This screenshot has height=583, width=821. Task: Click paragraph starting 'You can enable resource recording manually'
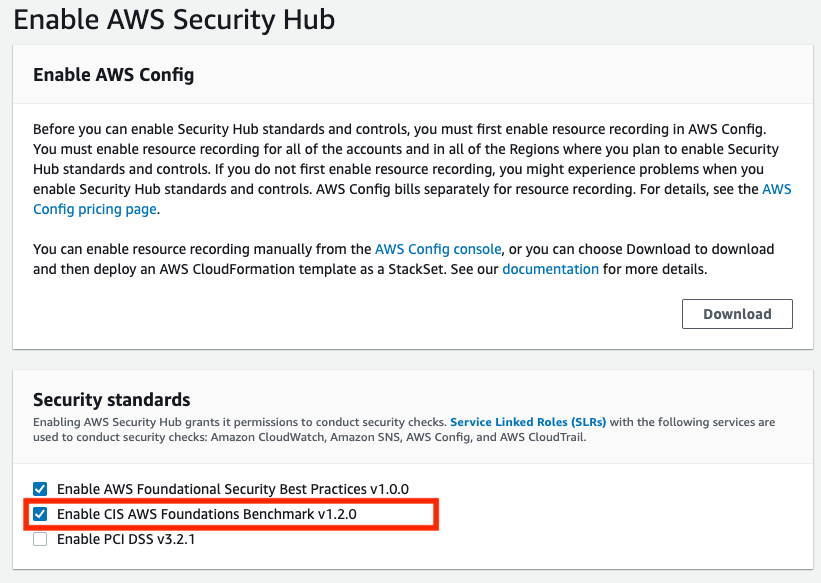[x=200, y=249]
